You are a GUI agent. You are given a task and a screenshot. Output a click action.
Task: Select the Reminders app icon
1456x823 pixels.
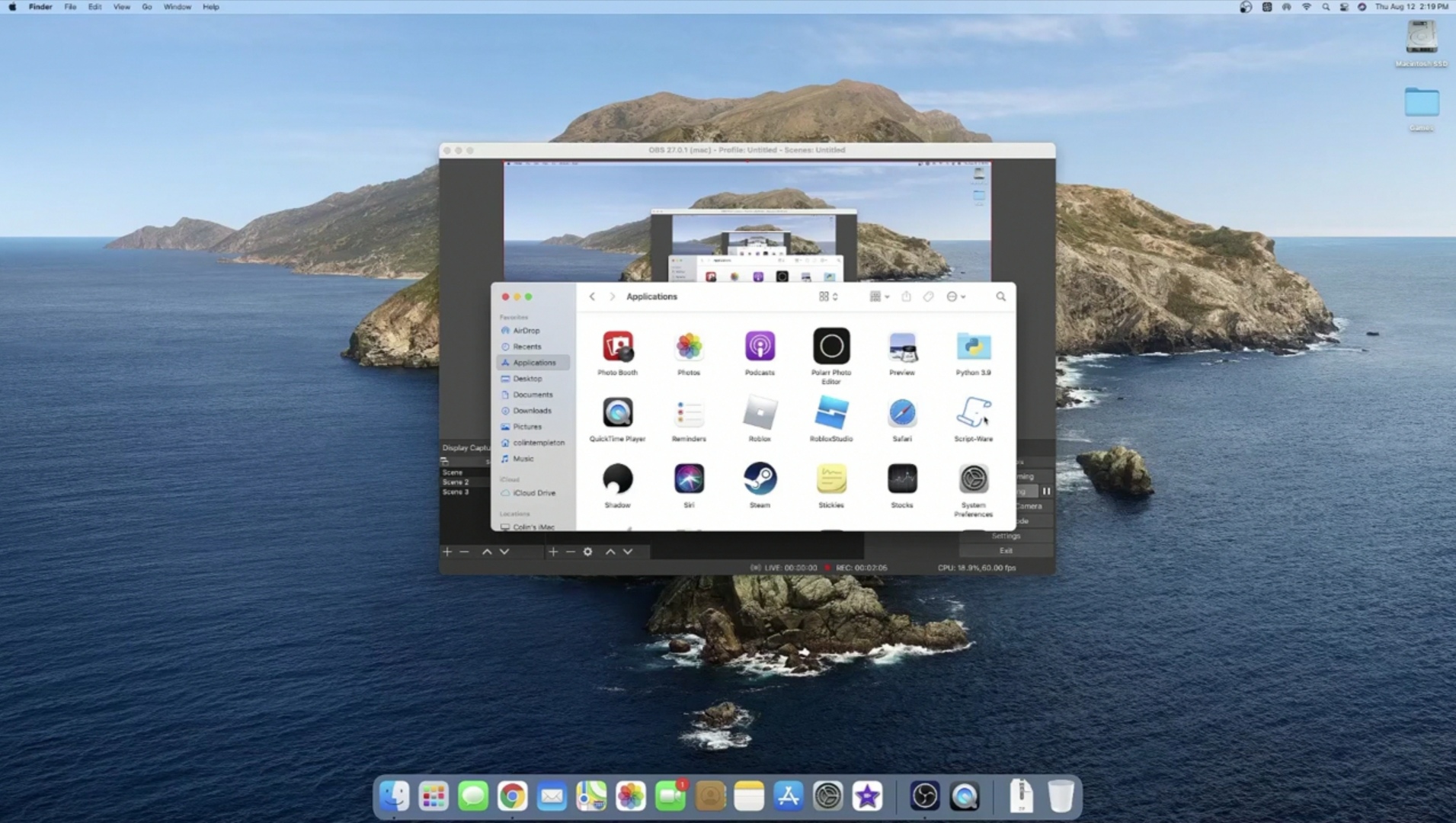(689, 413)
